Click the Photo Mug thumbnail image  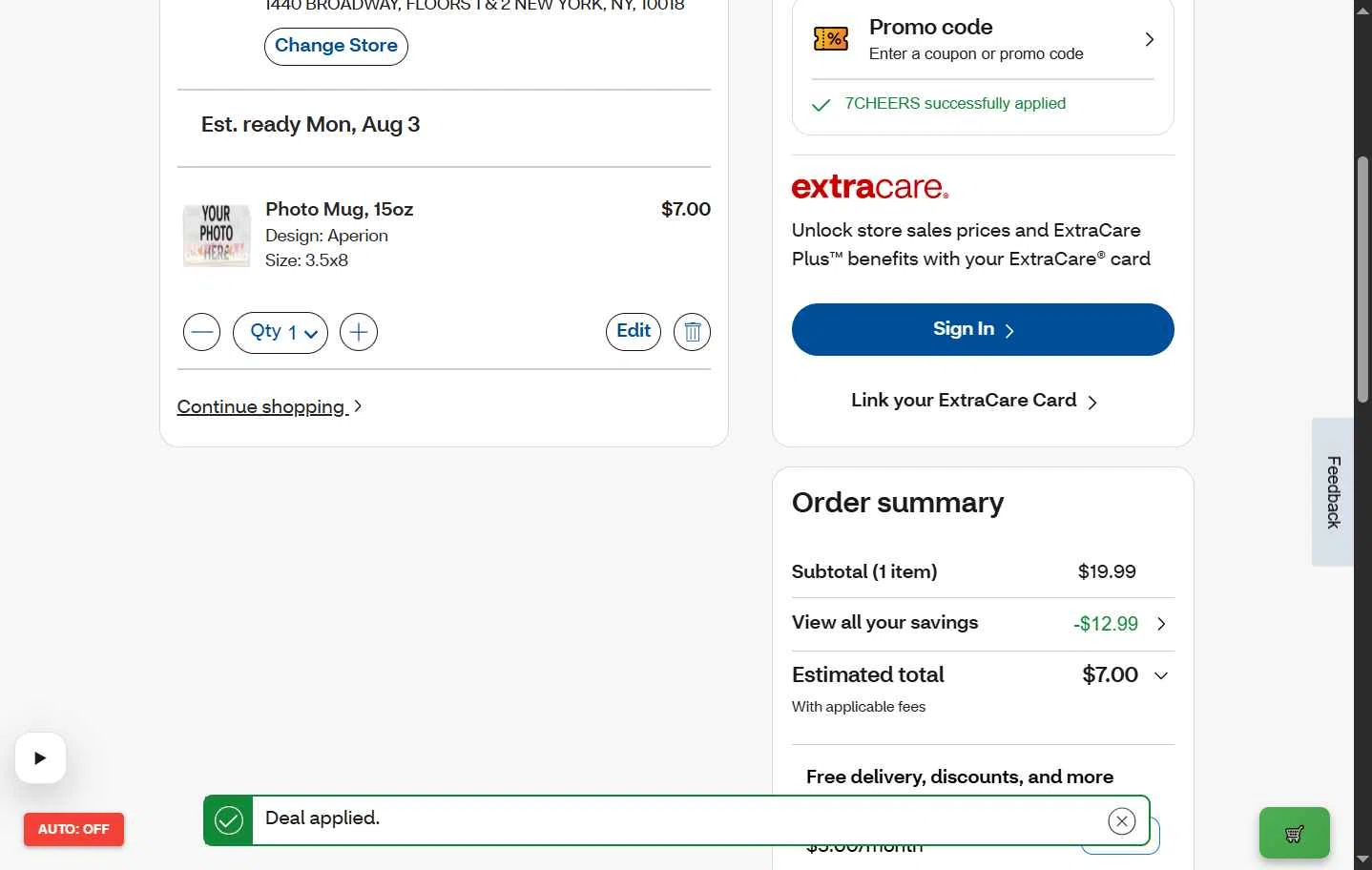217,234
